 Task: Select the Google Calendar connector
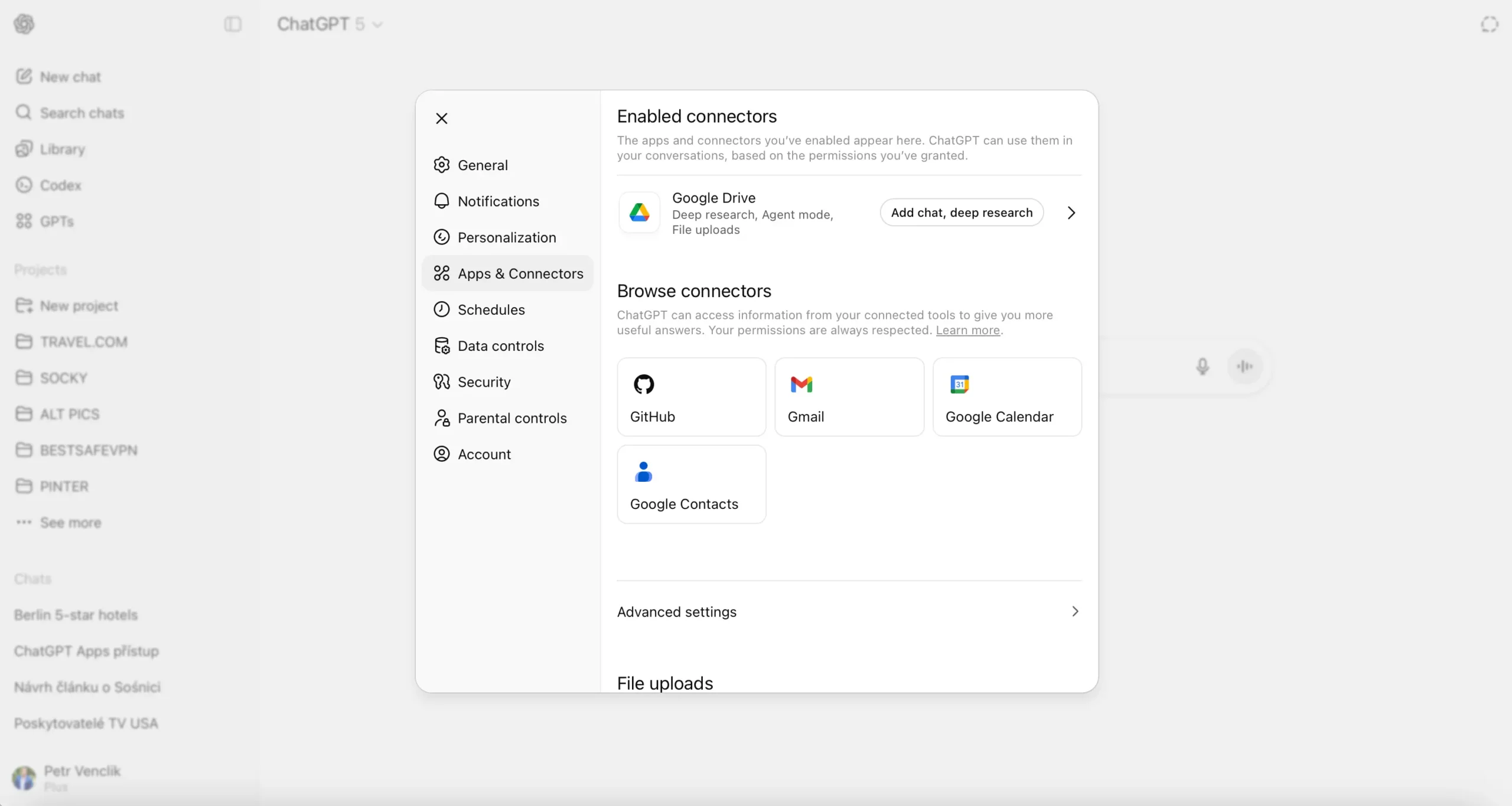coord(1006,396)
